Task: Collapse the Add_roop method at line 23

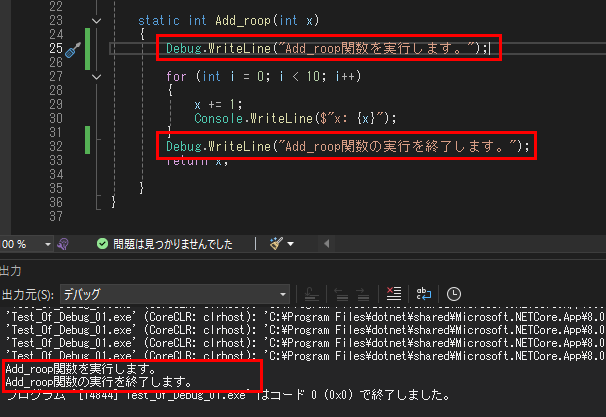Action: tap(95, 20)
